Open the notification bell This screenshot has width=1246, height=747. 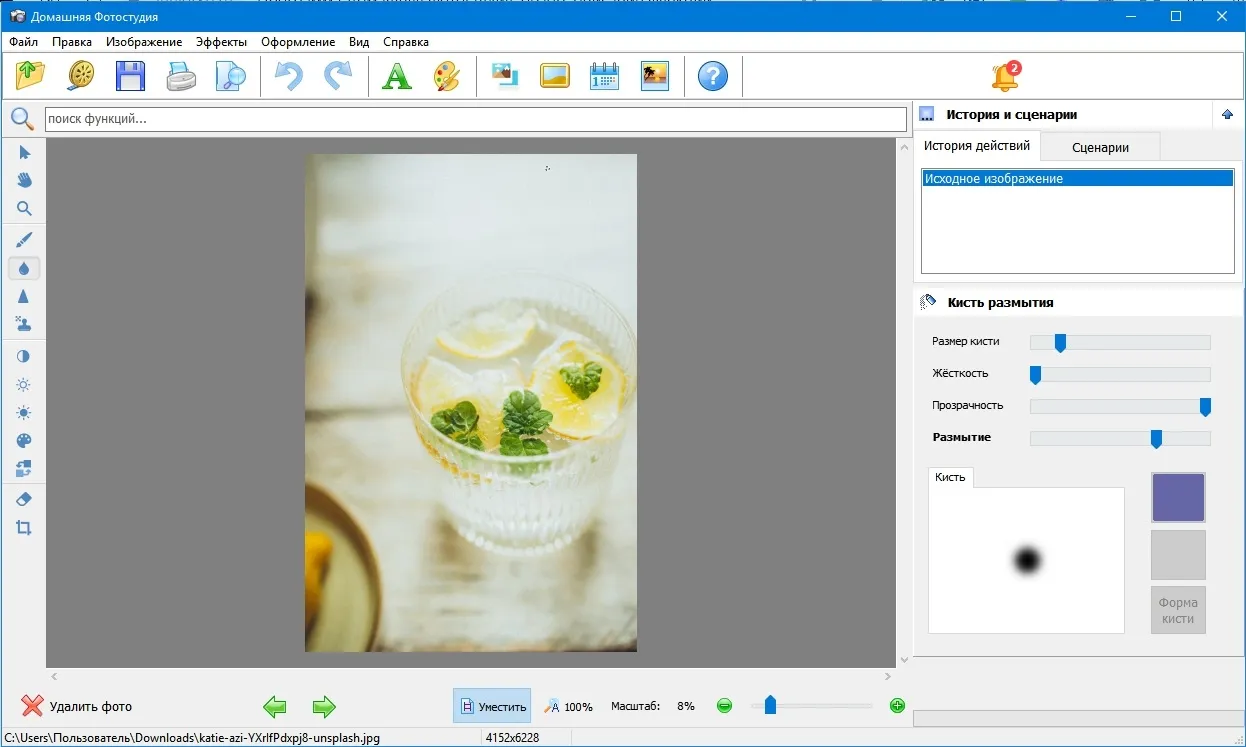point(1004,76)
